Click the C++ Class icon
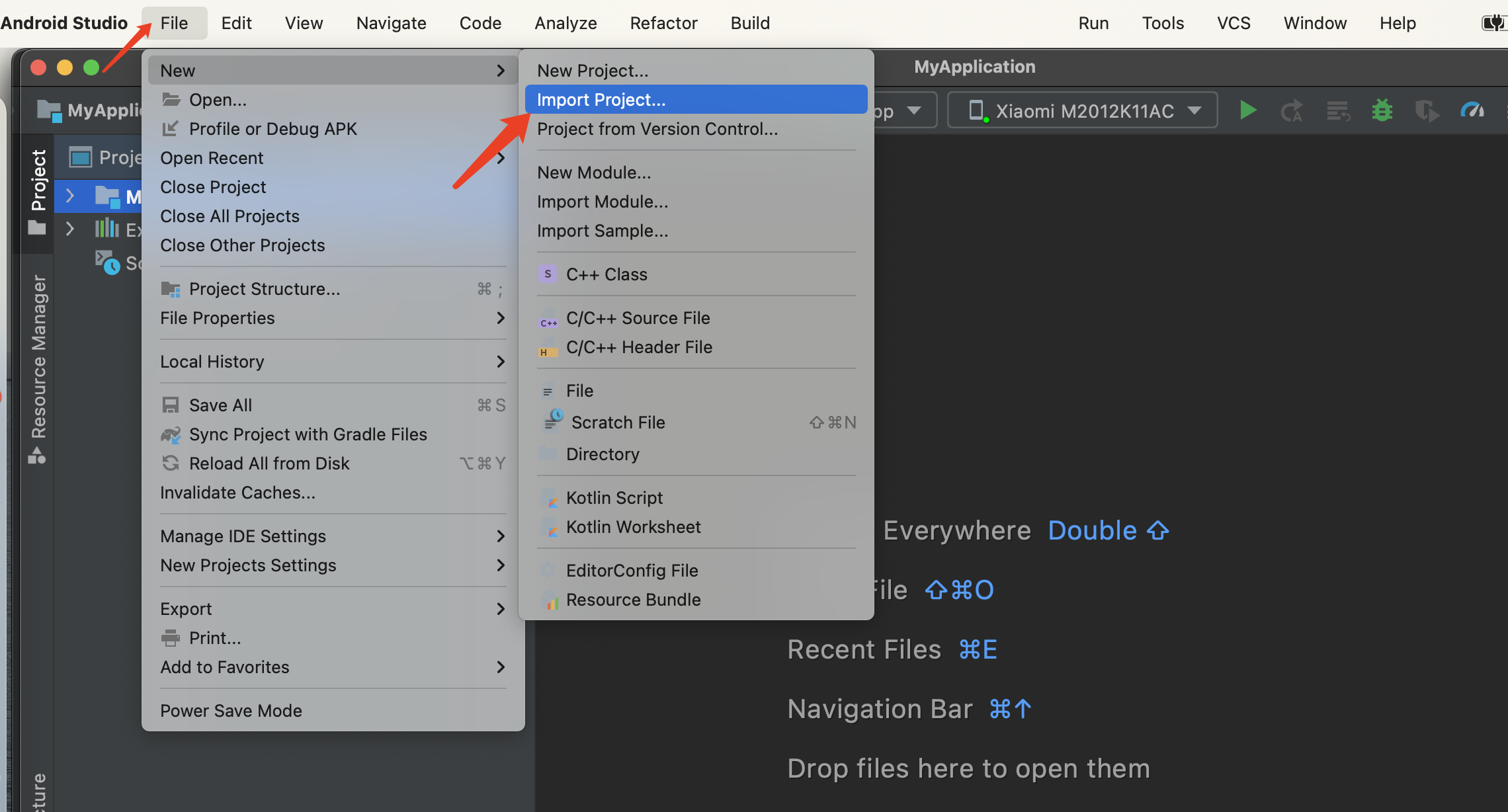Screen dimensions: 1508x812 point(548,274)
